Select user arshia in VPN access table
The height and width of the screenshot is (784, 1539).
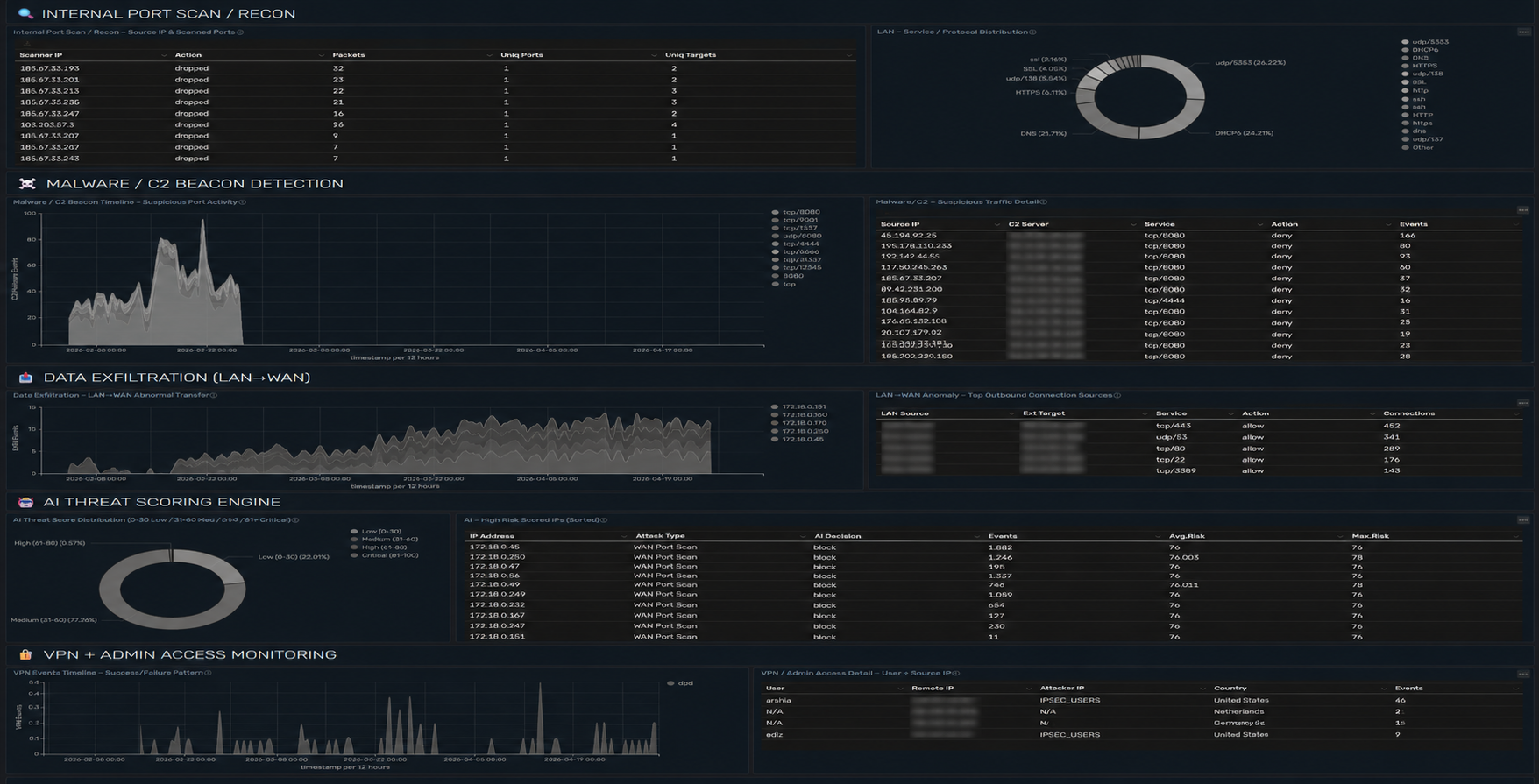pos(778,701)
